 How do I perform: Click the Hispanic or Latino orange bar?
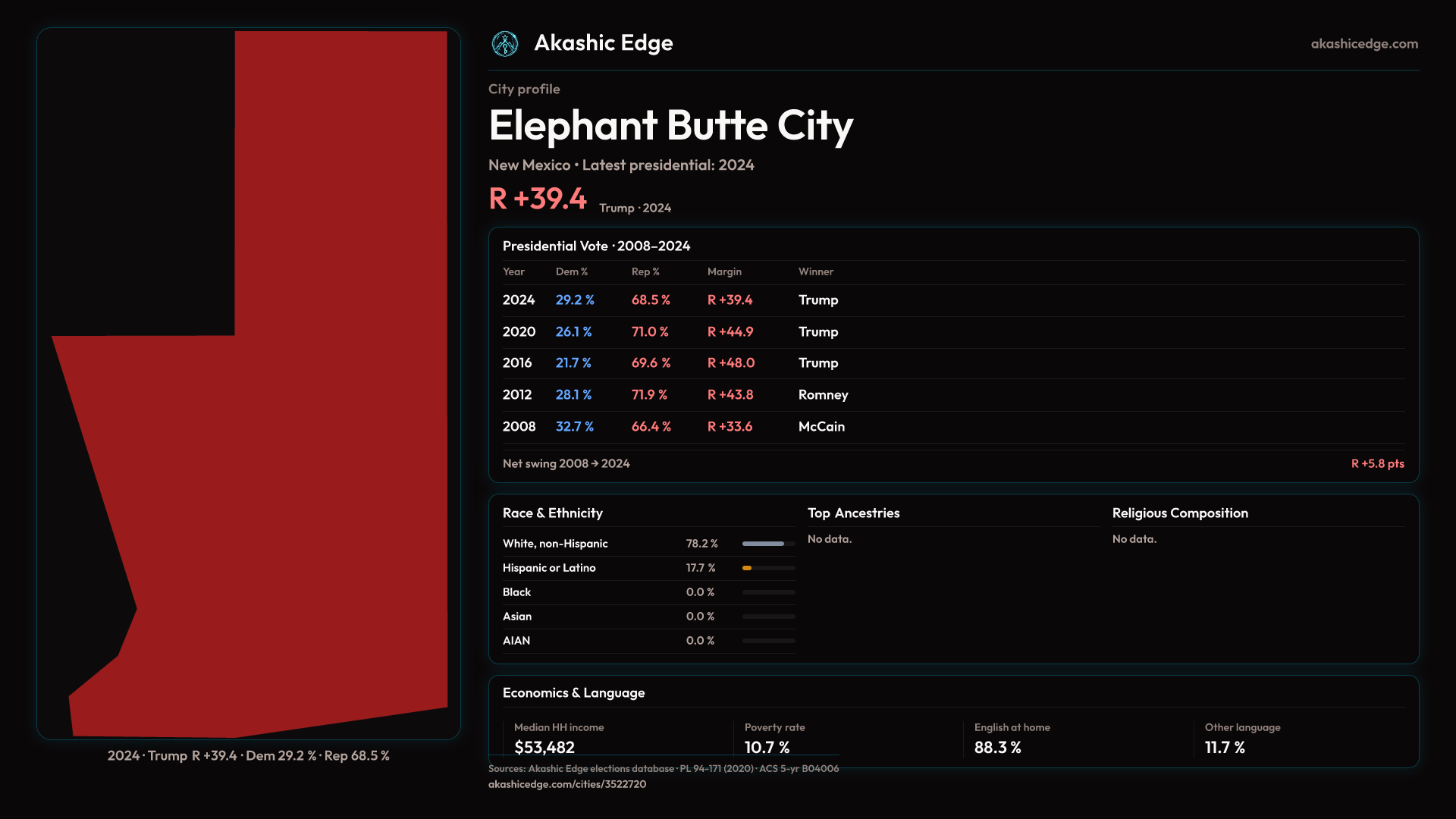coord(748,568)
